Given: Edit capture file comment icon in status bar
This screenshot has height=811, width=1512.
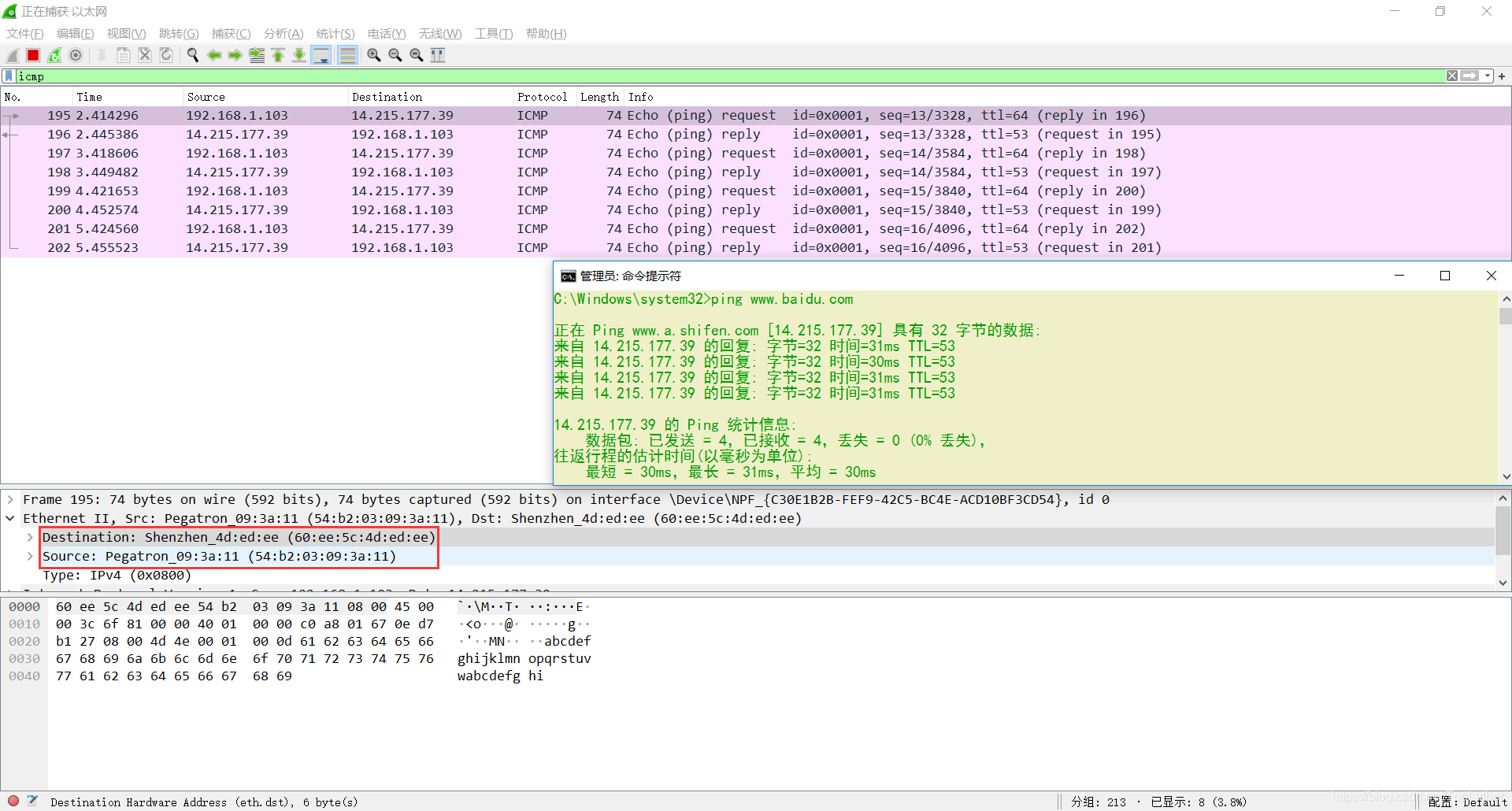Looking at the screenshot, I should pyautogui.click(x=32, y=801).
